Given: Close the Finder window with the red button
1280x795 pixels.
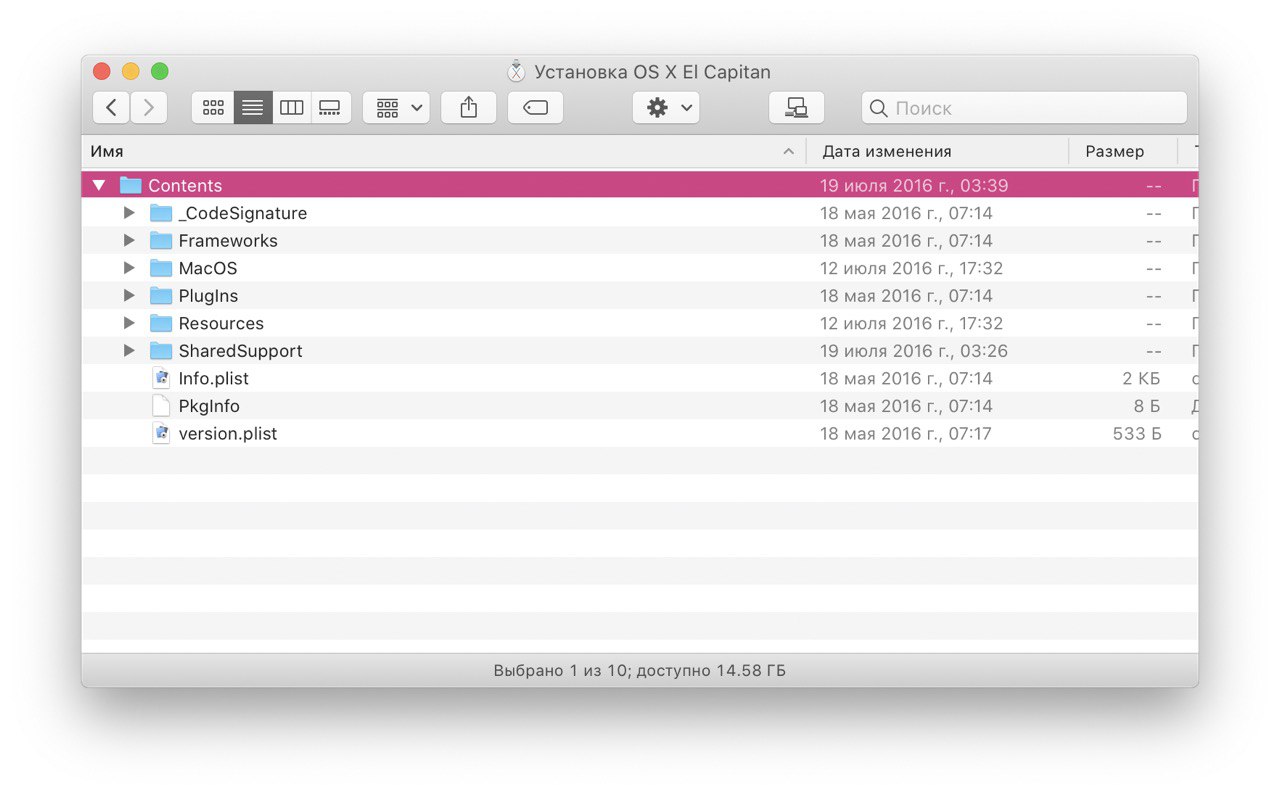Looking at the screenshot, I should pyautogui.click(x=102, y=71).
